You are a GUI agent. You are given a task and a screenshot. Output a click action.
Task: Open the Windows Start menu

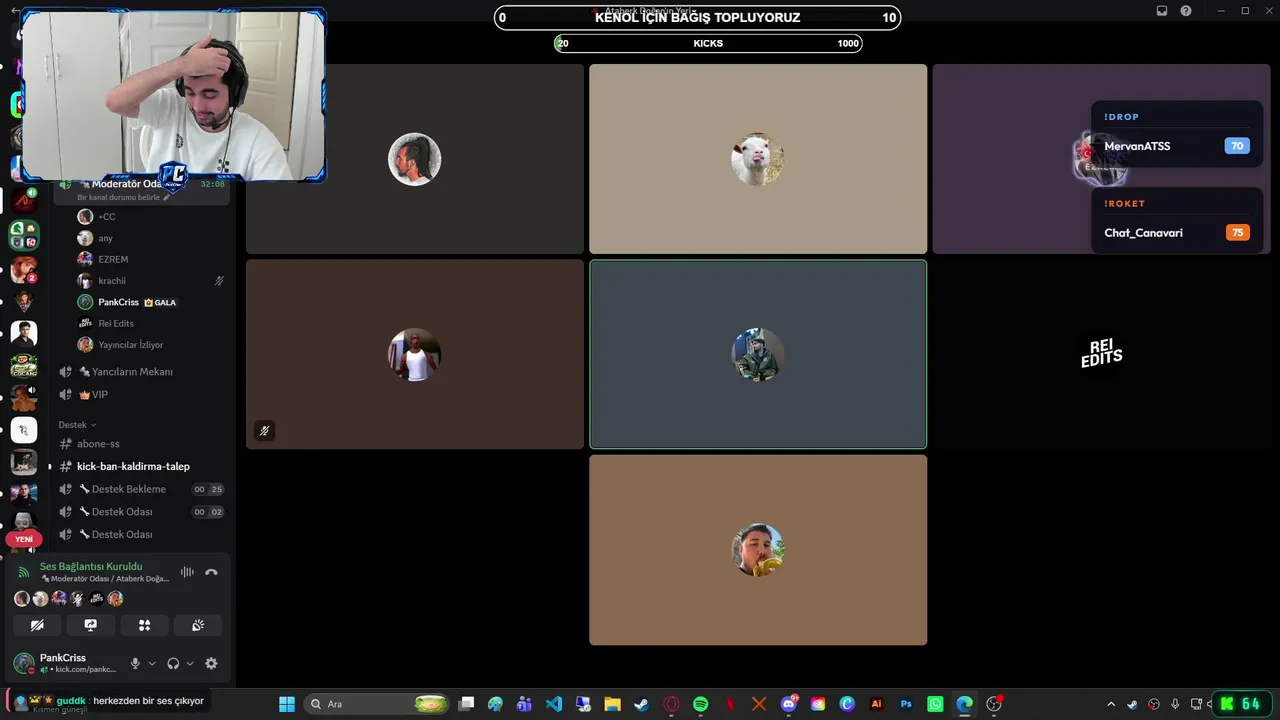(286, 704)
